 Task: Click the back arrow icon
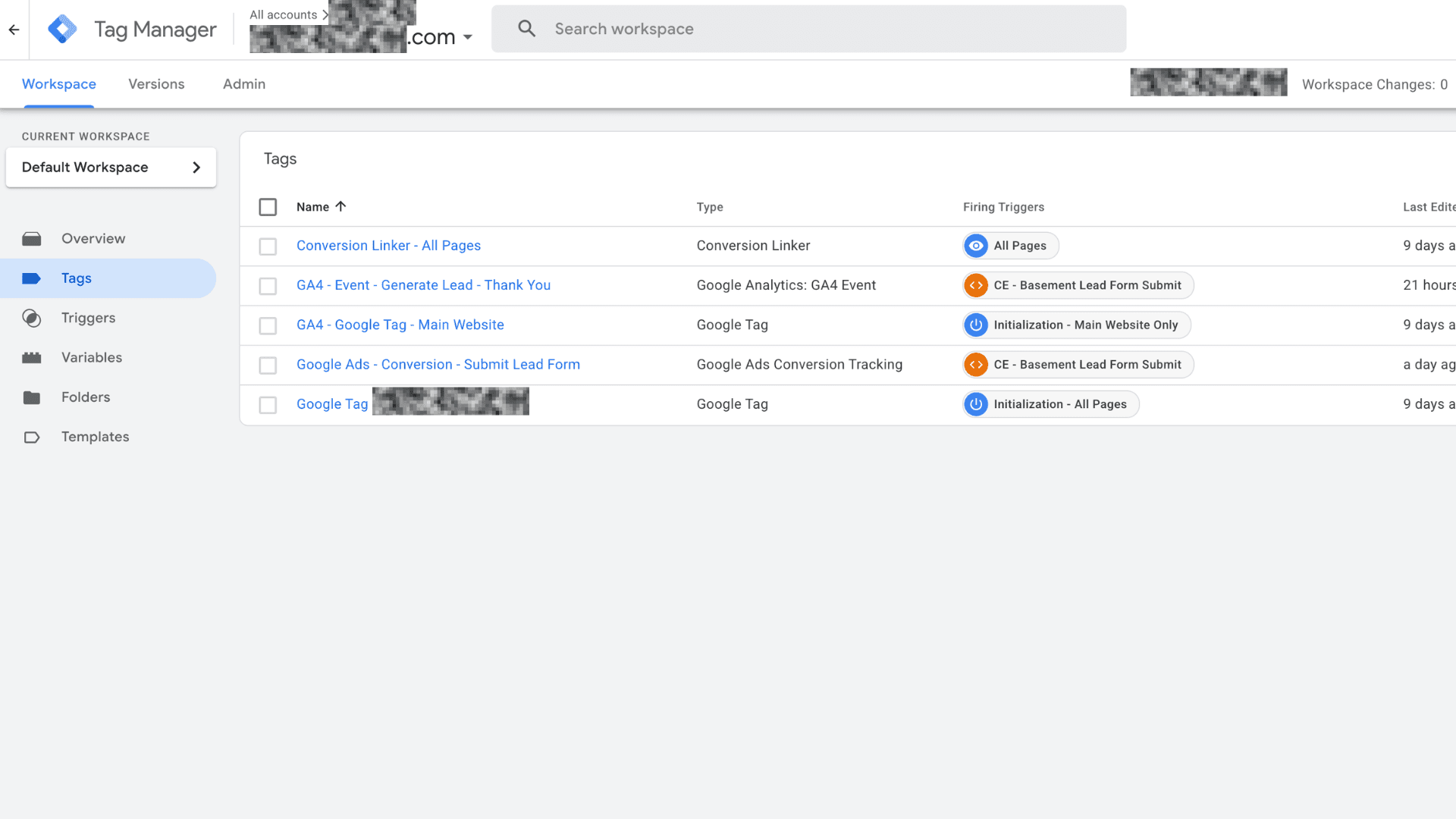14,30
